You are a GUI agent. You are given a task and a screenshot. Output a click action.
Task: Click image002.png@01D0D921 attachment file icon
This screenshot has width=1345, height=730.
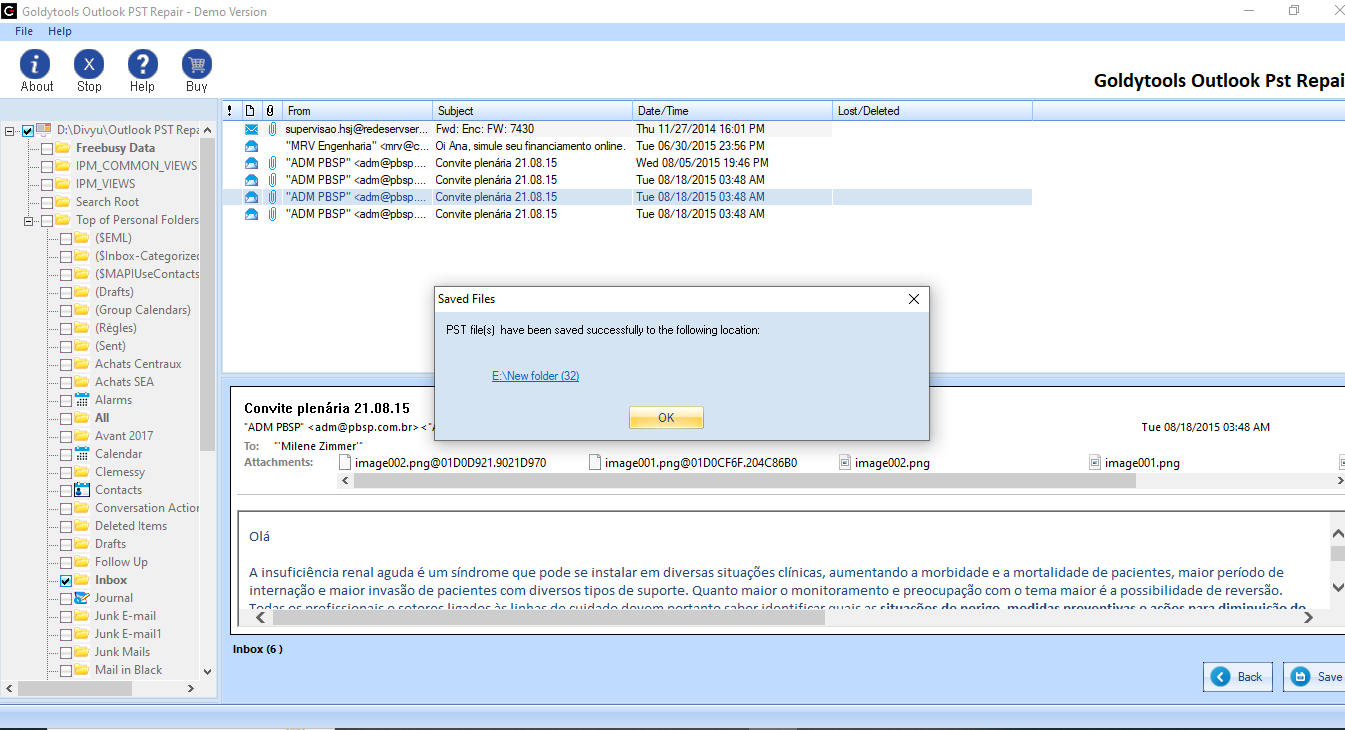pos(346,463)
